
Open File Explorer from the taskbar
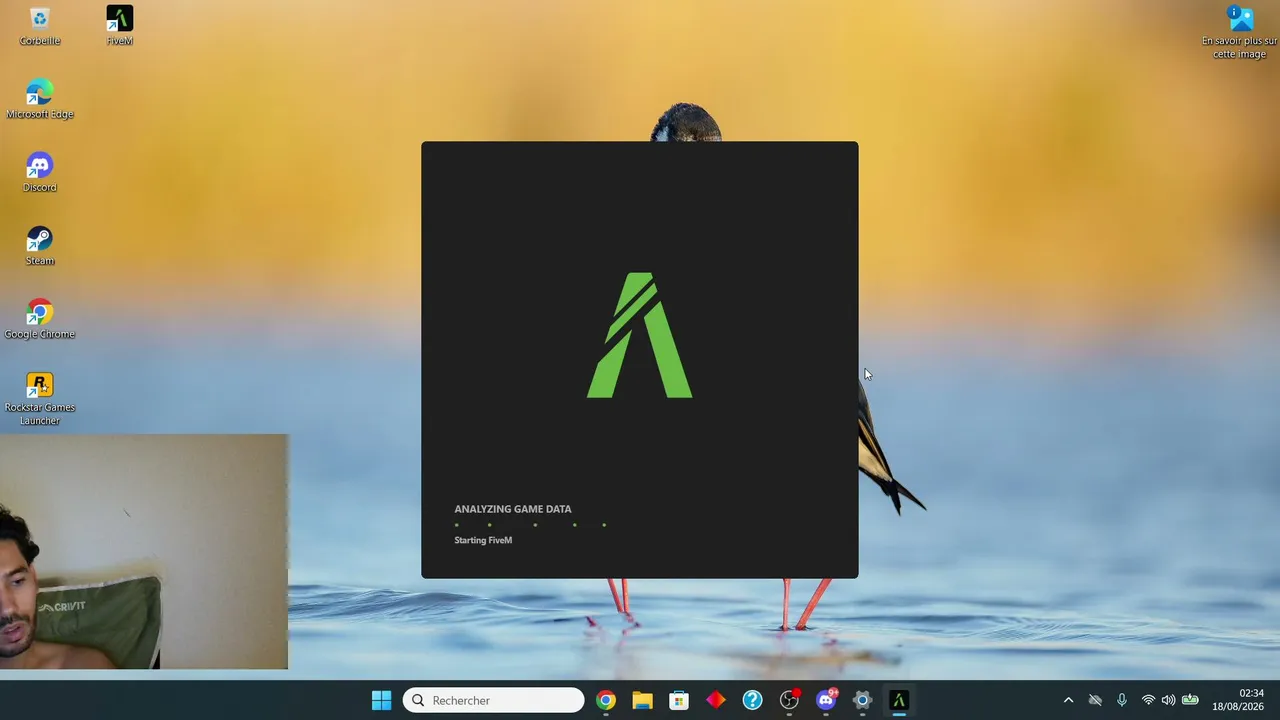[x=642, y=700]
